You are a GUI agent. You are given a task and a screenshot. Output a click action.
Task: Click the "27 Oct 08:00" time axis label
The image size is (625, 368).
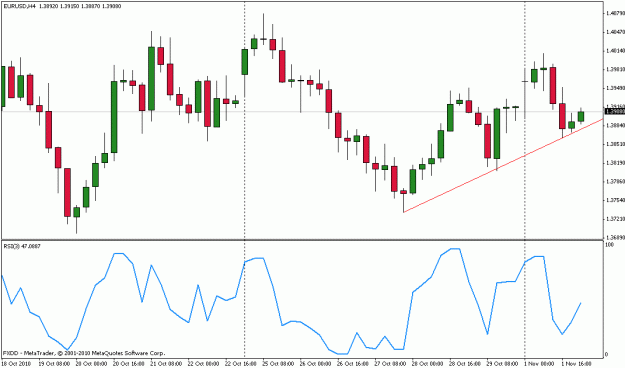(390, 364)
